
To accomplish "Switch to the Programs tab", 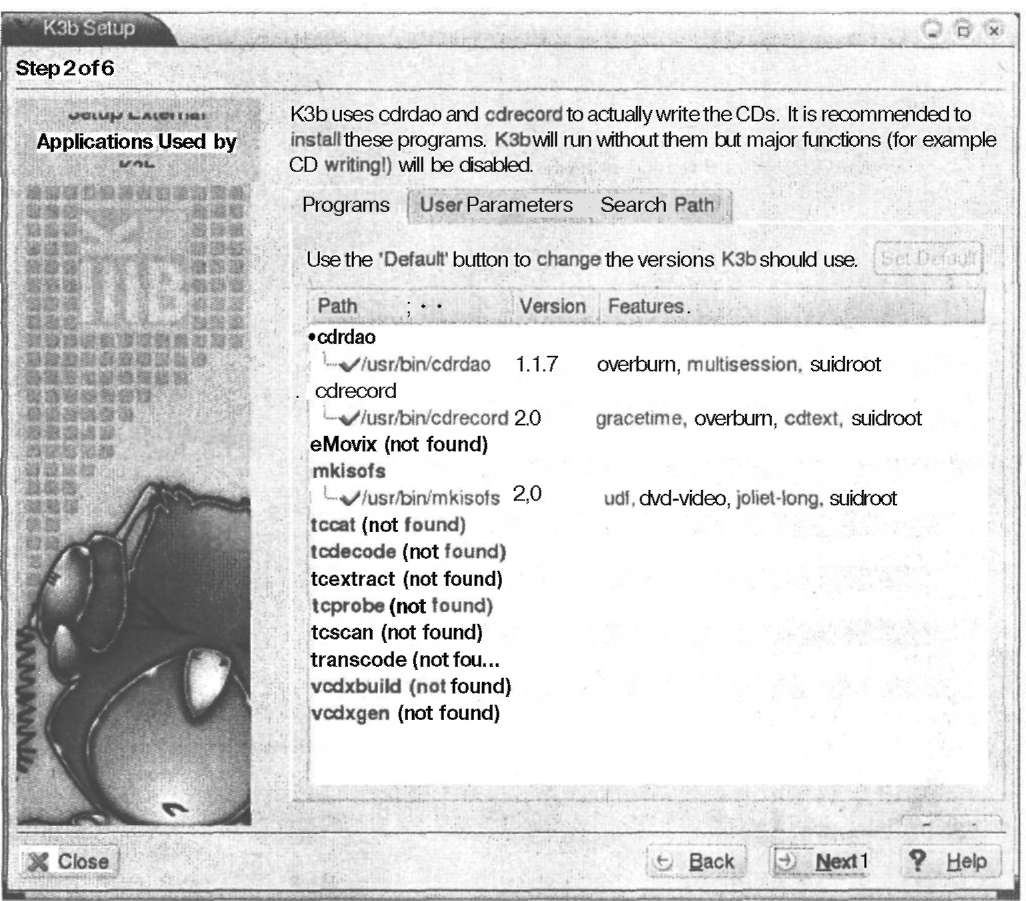I will [345, 205].
